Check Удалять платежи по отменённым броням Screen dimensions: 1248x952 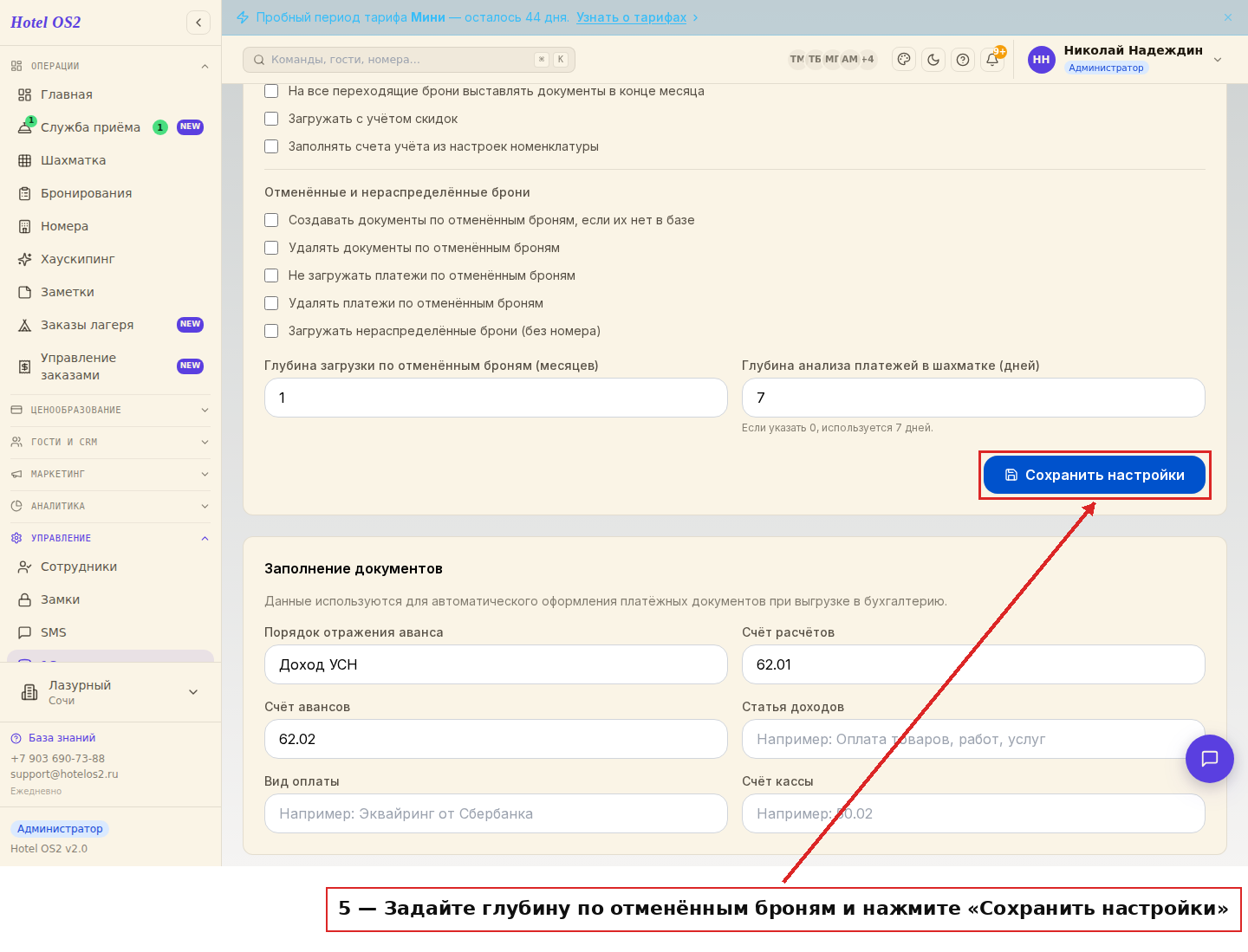pyautogui.click(x=271, y=303)
